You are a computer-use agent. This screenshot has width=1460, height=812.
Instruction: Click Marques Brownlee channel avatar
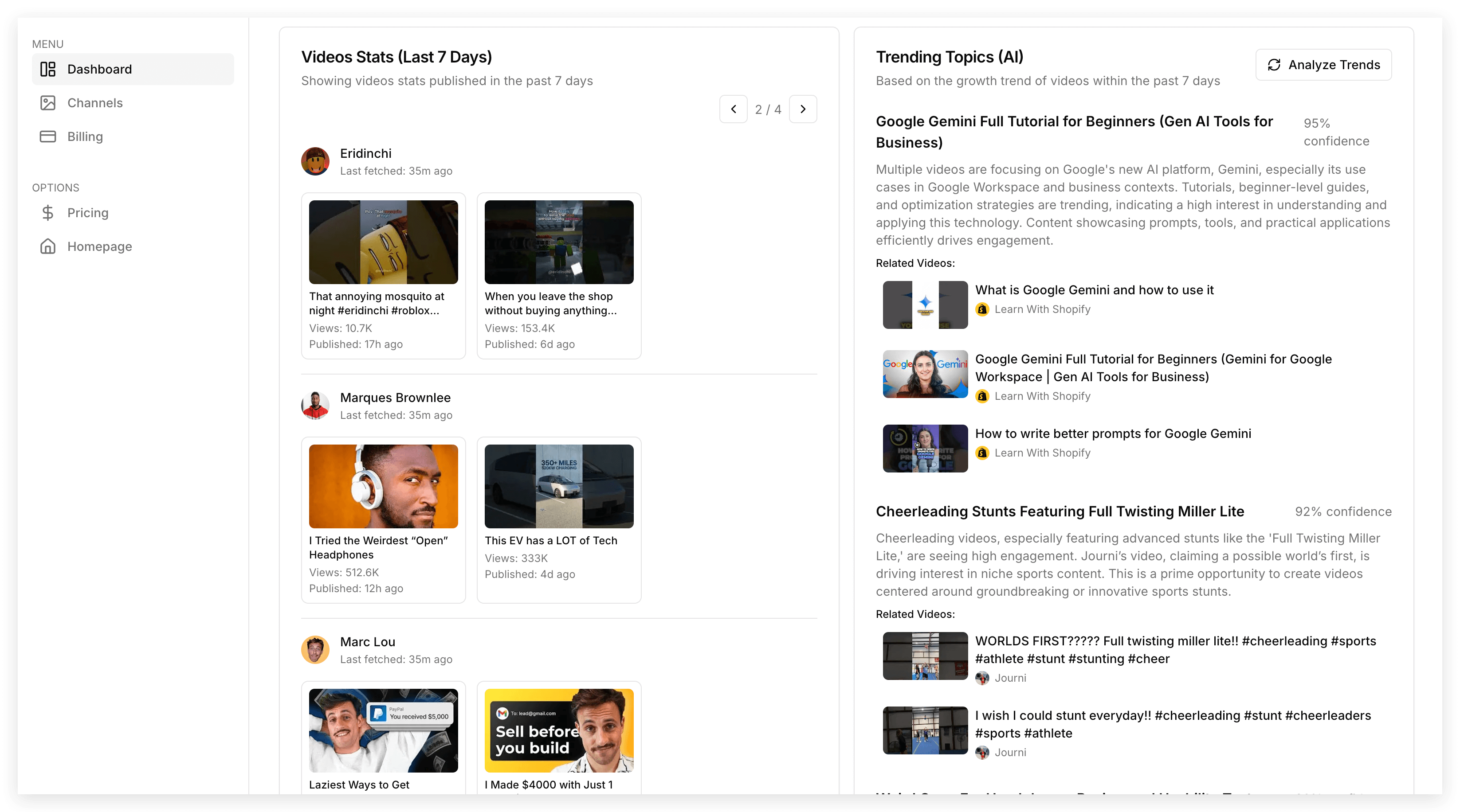point(315,406)
